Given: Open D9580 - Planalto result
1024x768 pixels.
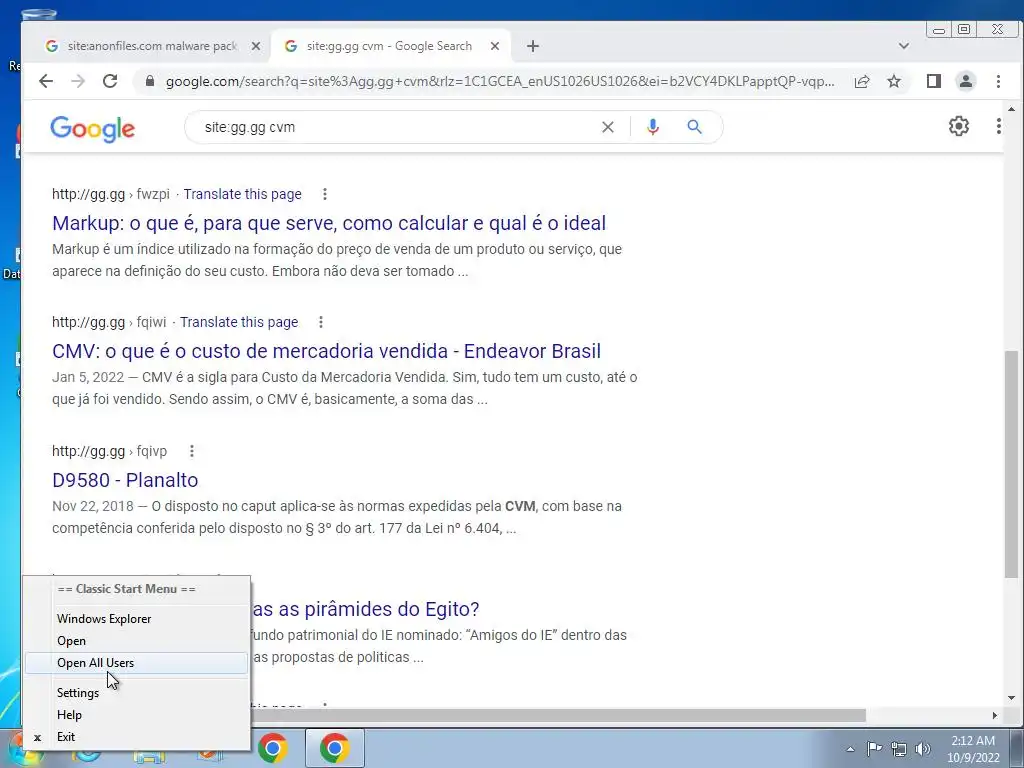Looking at the screenshot, I should click(125, 480).
